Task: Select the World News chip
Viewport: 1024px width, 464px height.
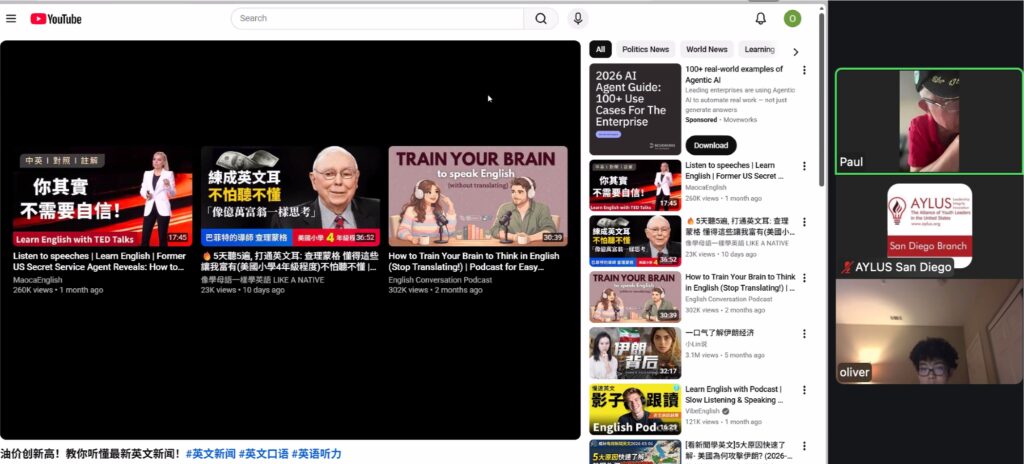Action: [x=707, y=49]
